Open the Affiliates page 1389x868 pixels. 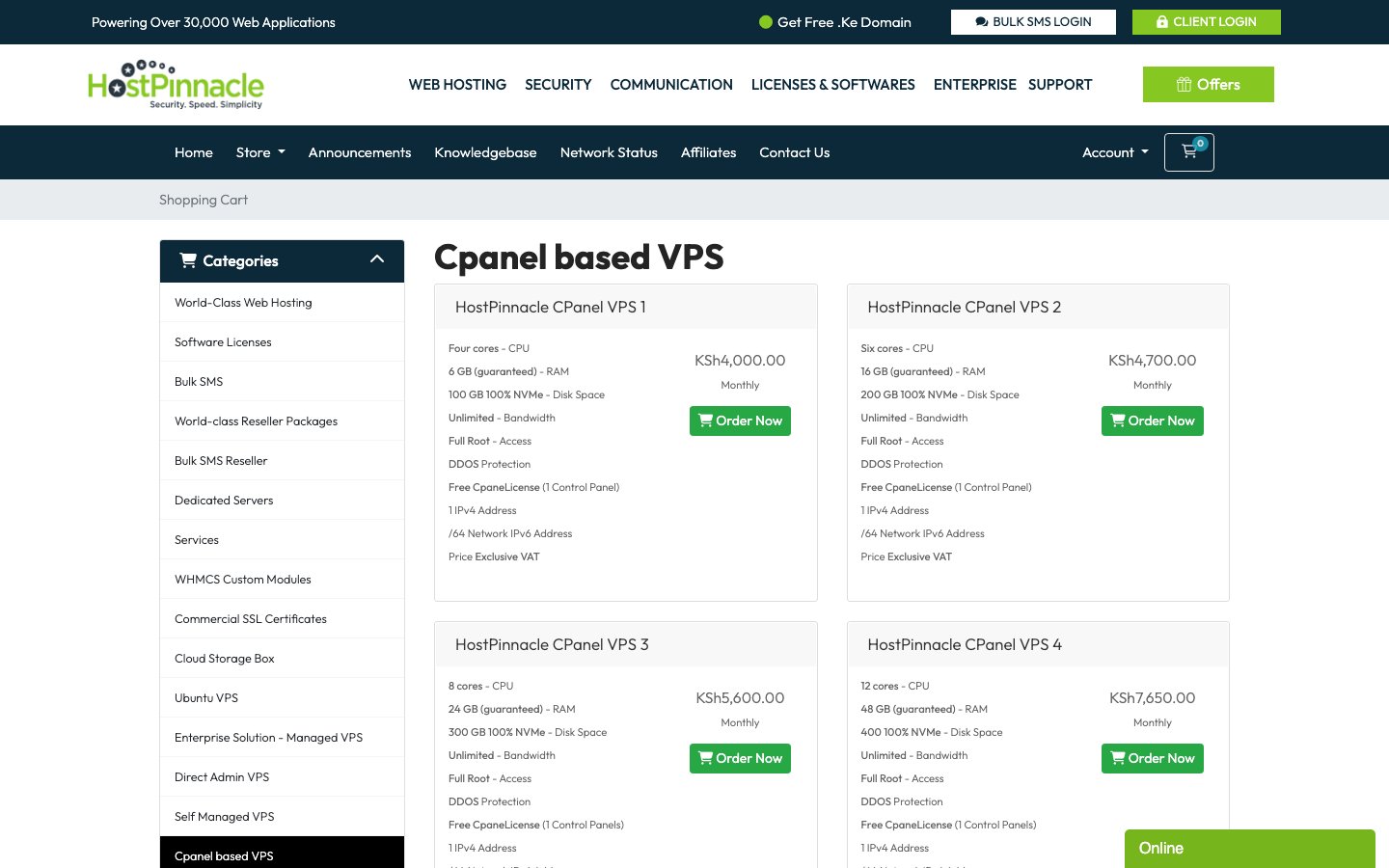click(708, 152)
